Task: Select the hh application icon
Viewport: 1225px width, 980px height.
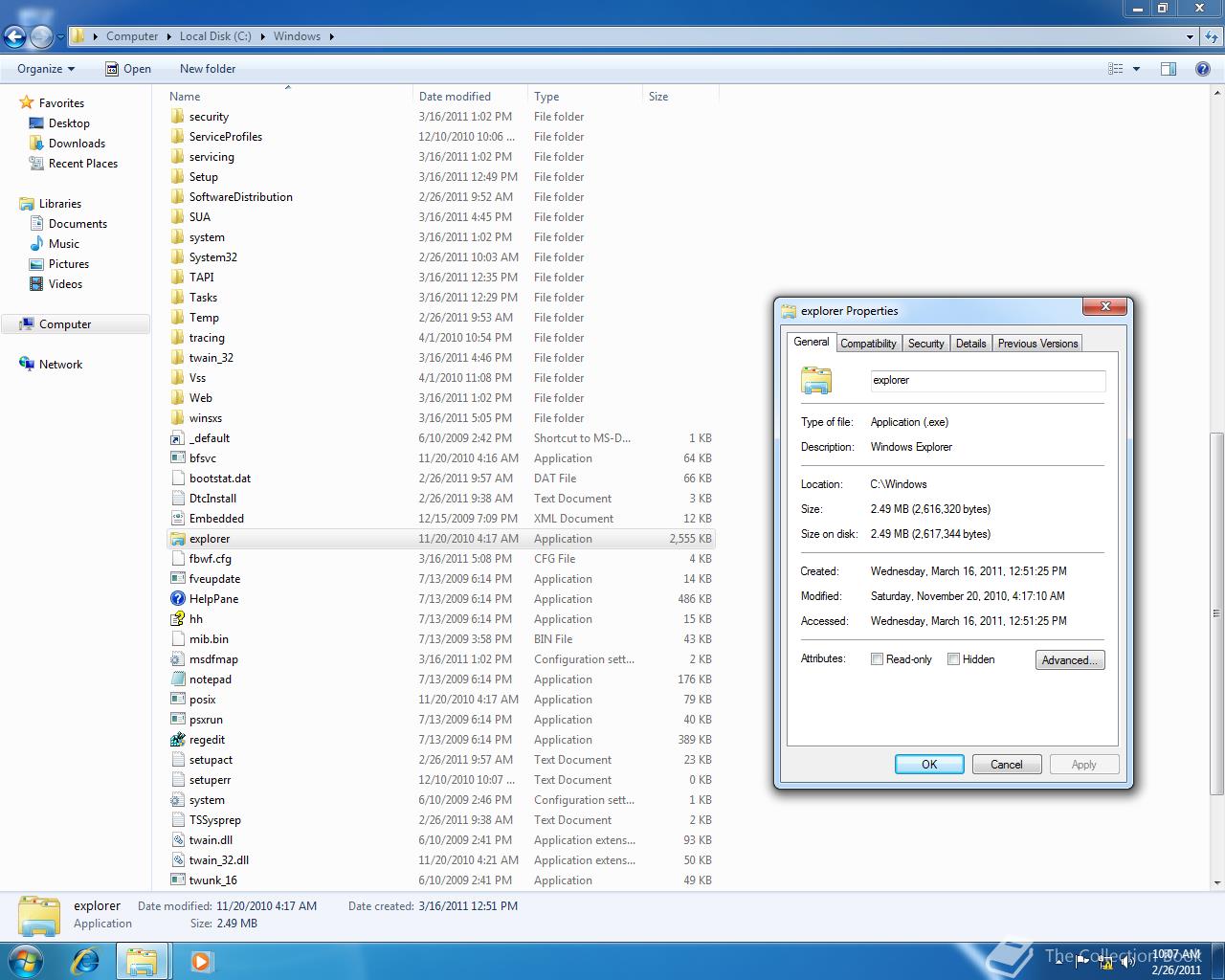Action: tap(177, 619)
